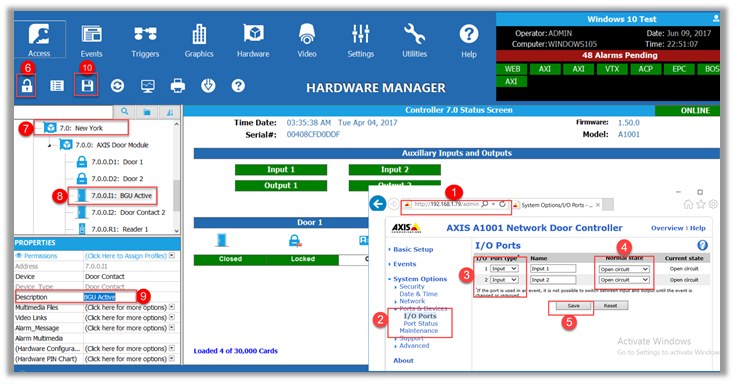Click the unlock padlock toolbar icon

pyautogui.click(x=27, y=86)
